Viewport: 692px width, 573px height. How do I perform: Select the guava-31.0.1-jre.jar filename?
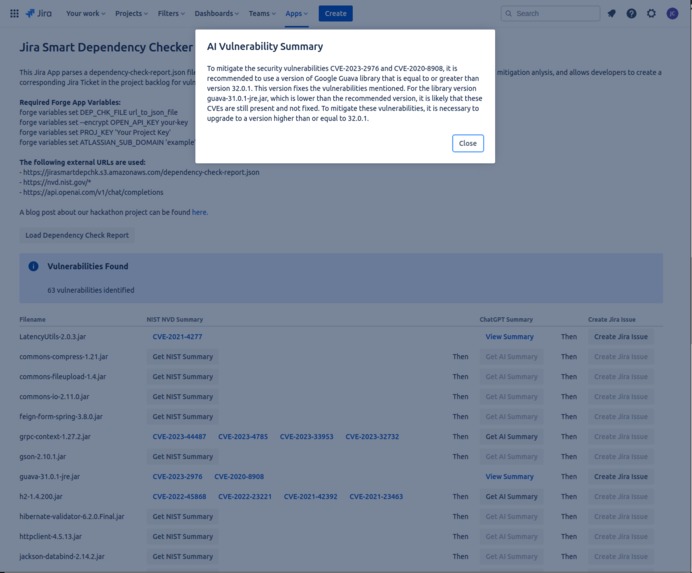coord(49,477)
